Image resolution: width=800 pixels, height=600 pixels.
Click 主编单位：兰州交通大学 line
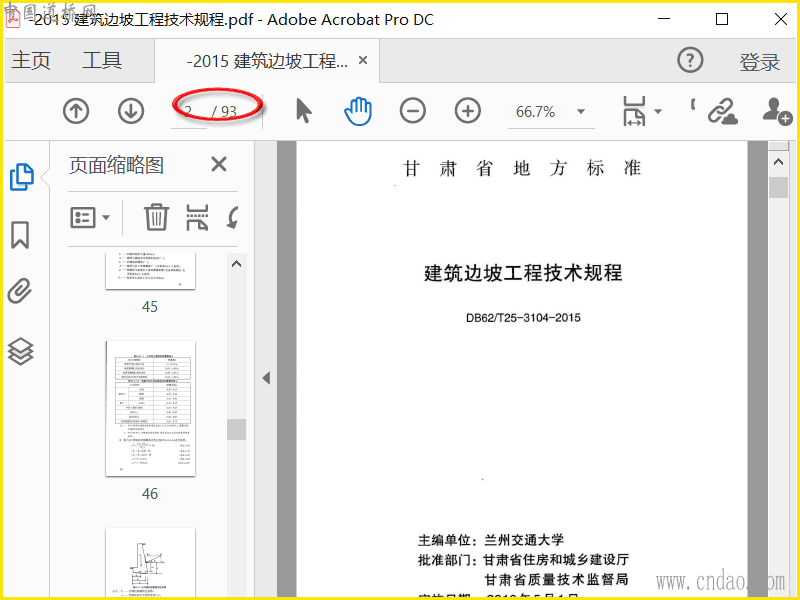491,540
